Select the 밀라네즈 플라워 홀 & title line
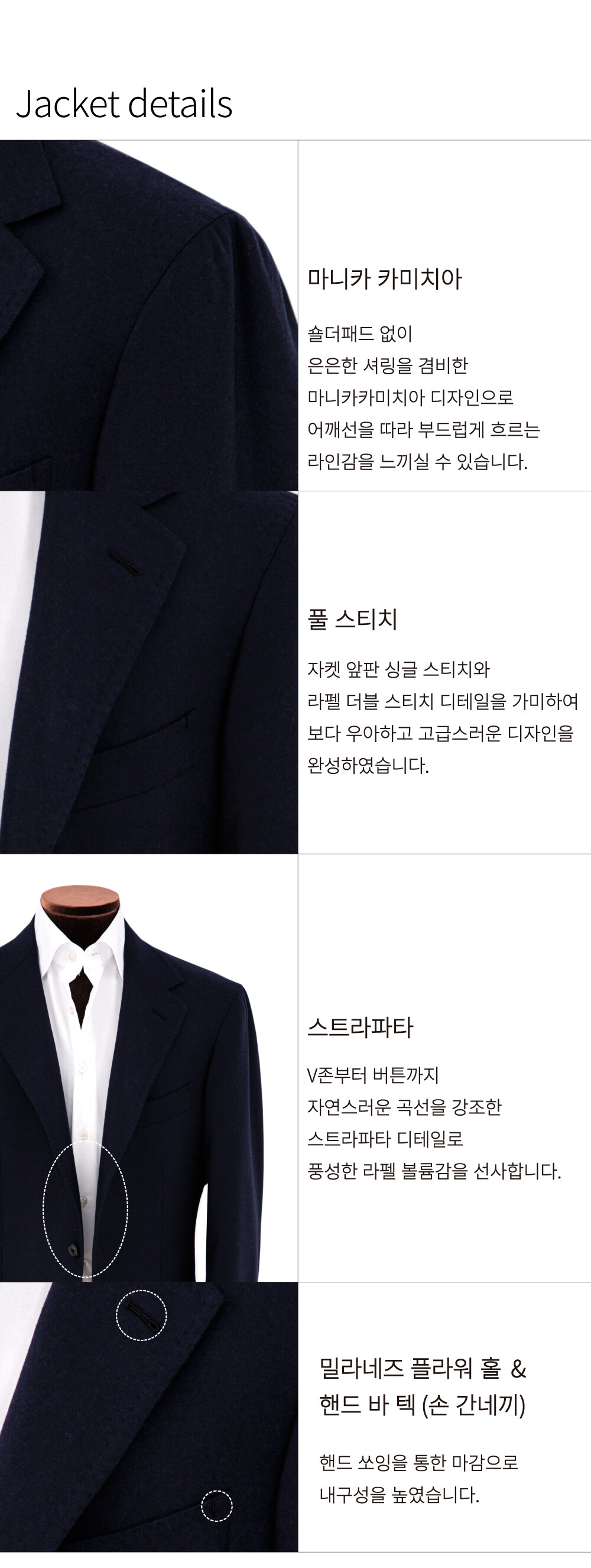The height and width of the screenshot is (1568, 591). point(423,1368)
